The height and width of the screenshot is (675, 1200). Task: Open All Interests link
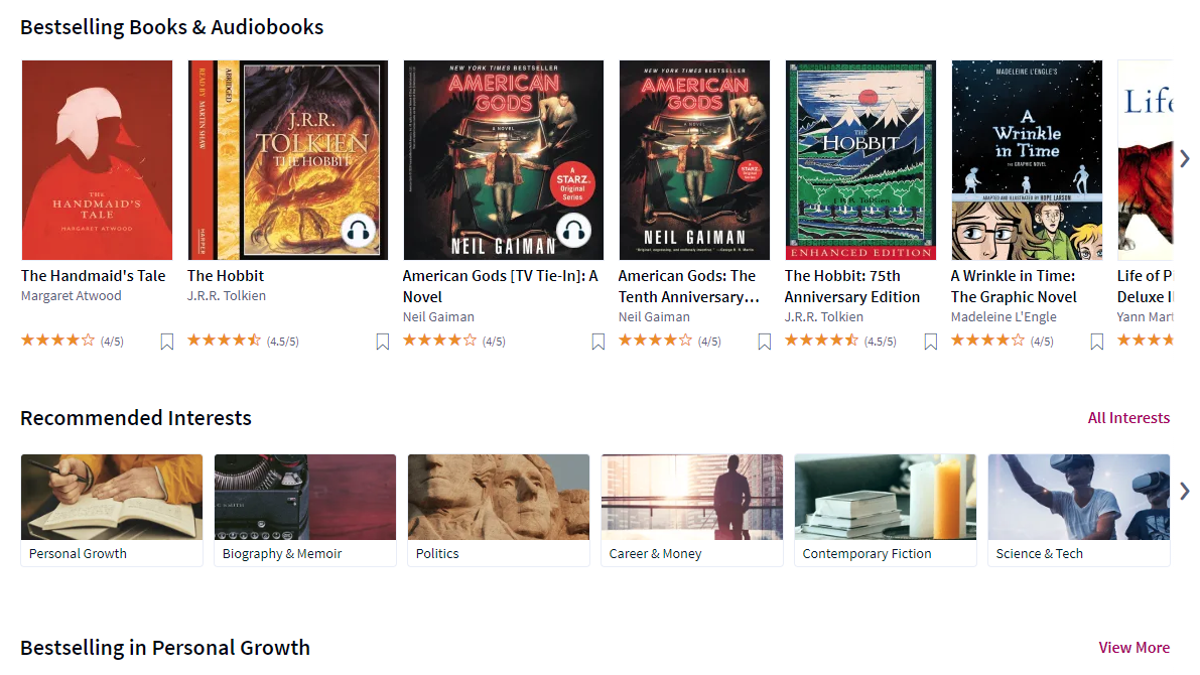tap(1129, 418)
